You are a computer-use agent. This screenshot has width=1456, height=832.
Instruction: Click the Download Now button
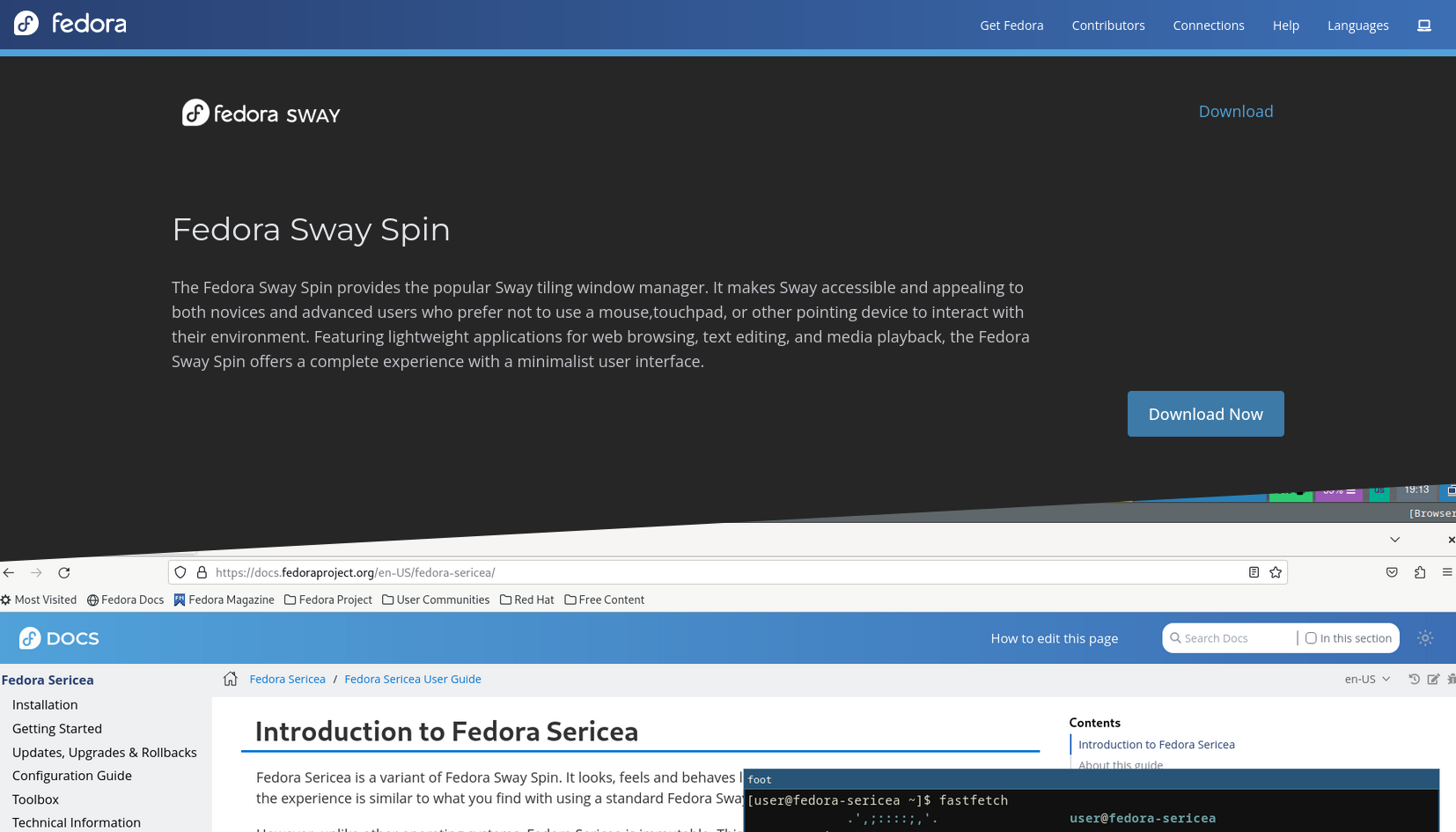click(1205, 414)
